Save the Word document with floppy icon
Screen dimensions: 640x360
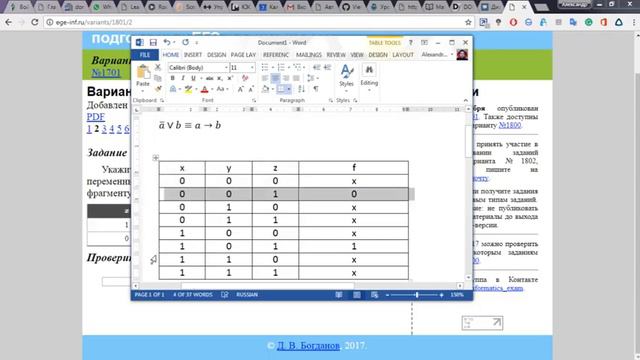pos(153,42)
